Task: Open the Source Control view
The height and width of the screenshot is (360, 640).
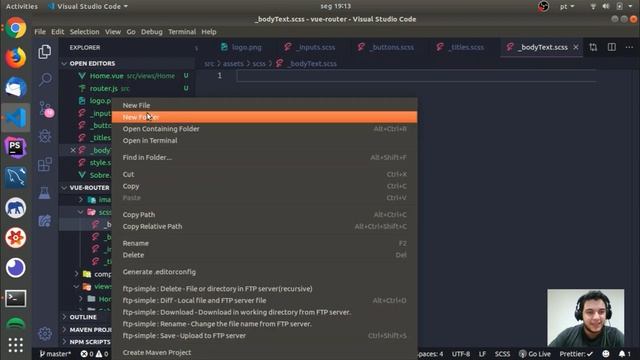Action: 46,109
